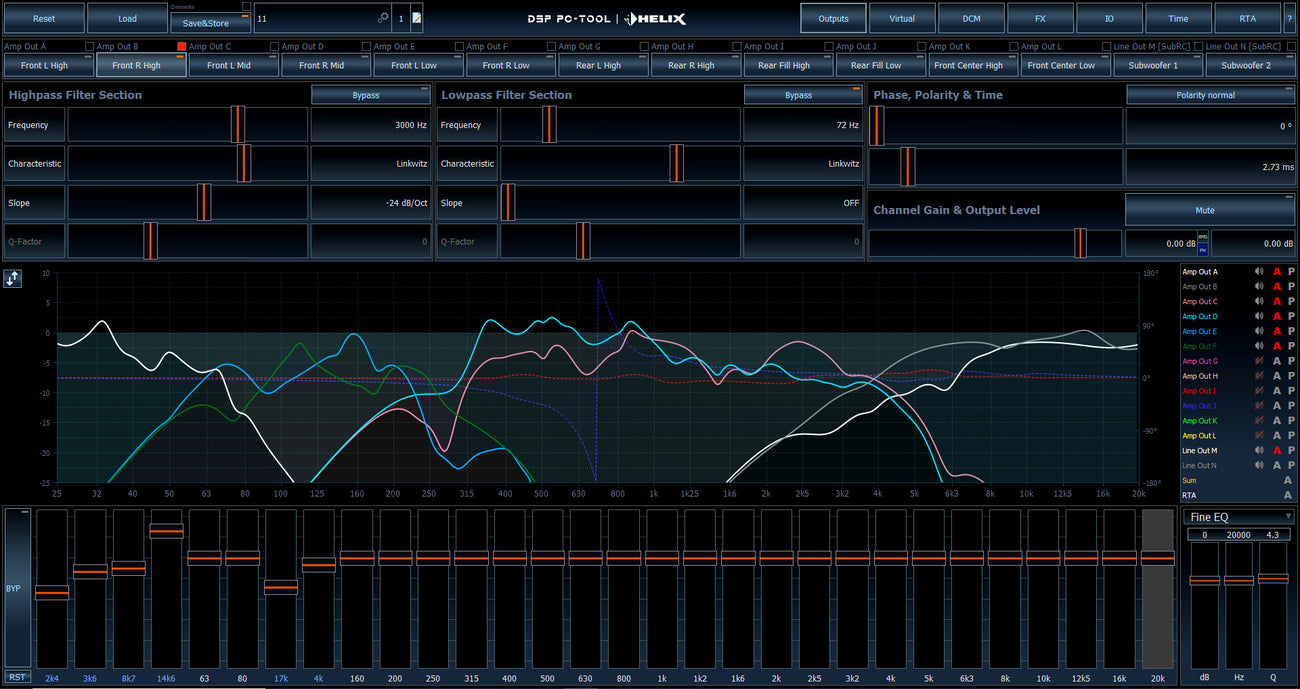Open the Linkwitz characteristic dropdown in Lowpass section
This screenshot has height=689, width=1300.
pyautogui.click(x=803, y=163)
